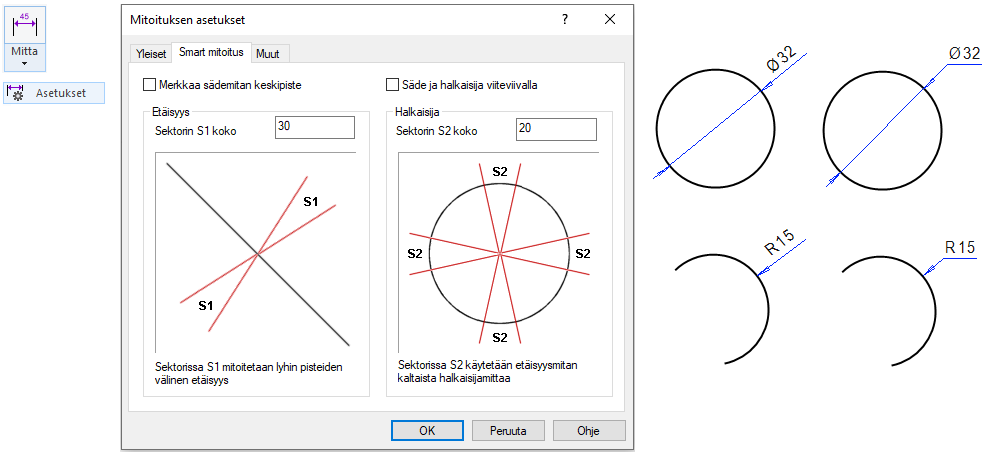Click the Sektorin S1 koko field

pyautogui.click(x=314, y=128)
